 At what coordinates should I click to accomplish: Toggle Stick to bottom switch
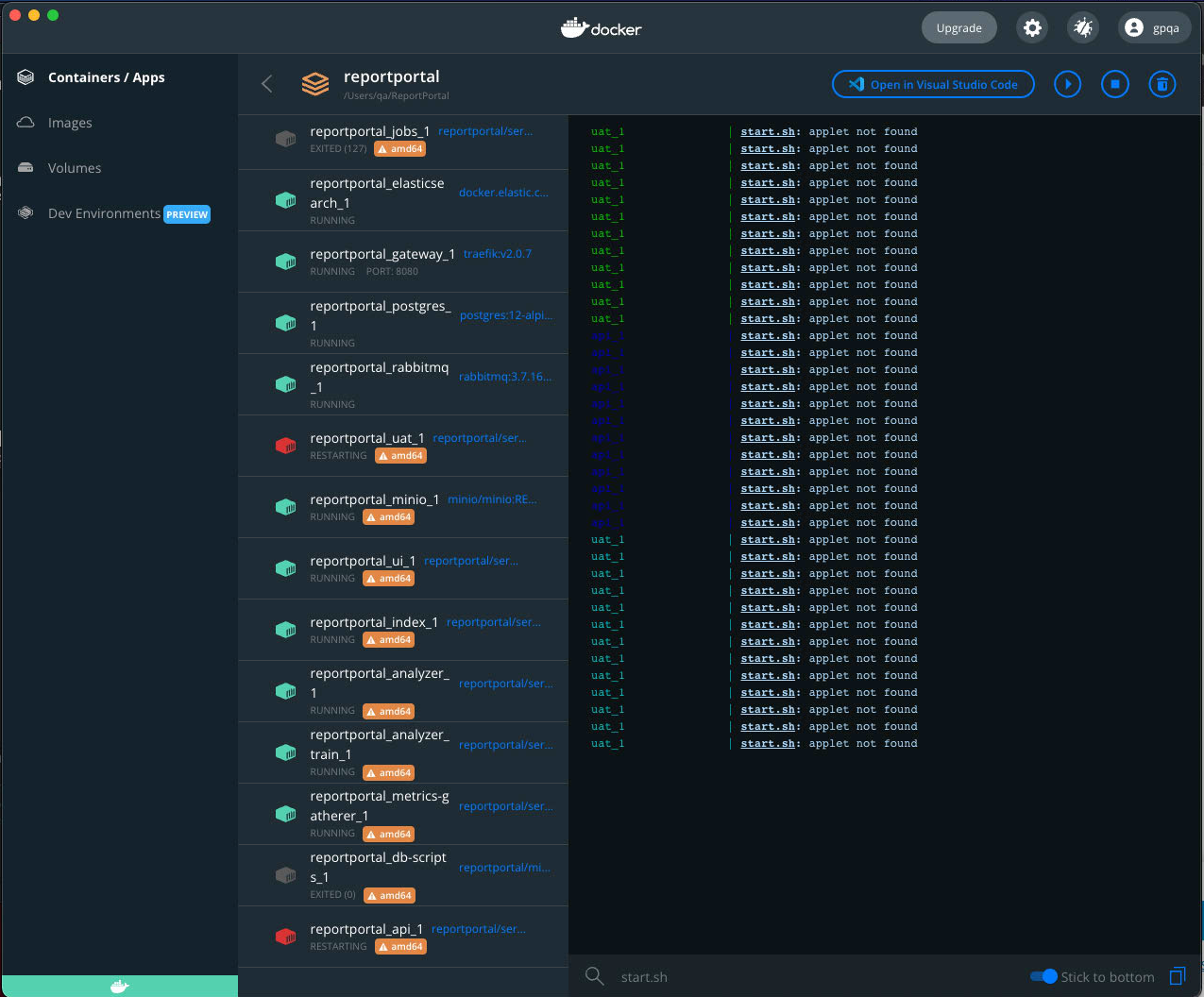click(x=1043, y=976)
